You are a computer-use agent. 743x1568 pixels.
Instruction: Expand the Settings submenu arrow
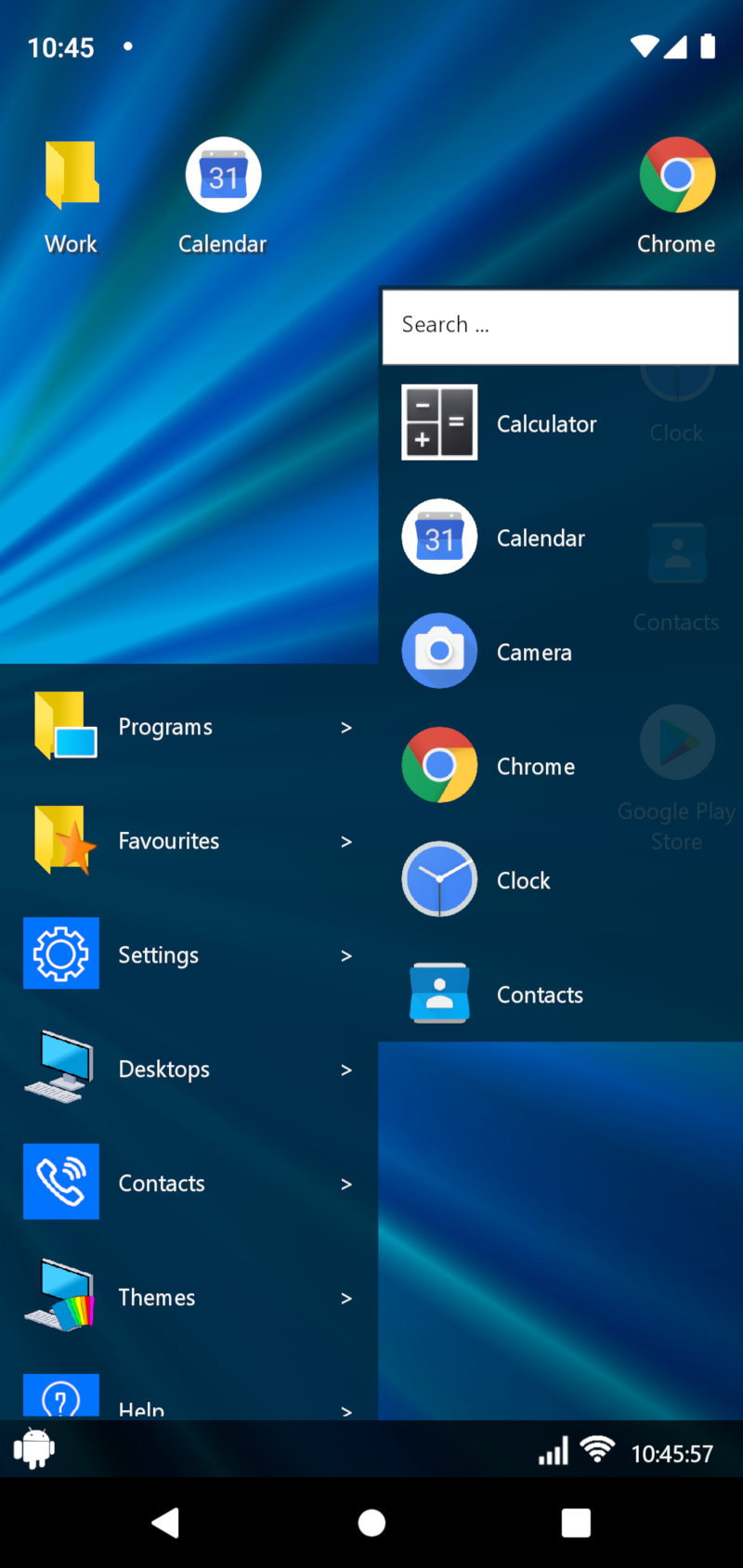tap(346, 956)
